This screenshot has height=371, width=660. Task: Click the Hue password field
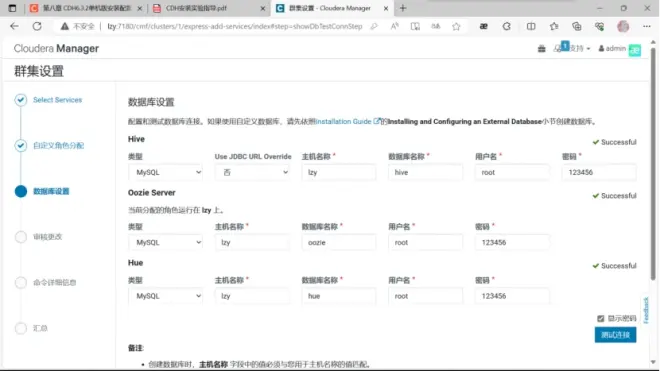[x=512, y=296]
